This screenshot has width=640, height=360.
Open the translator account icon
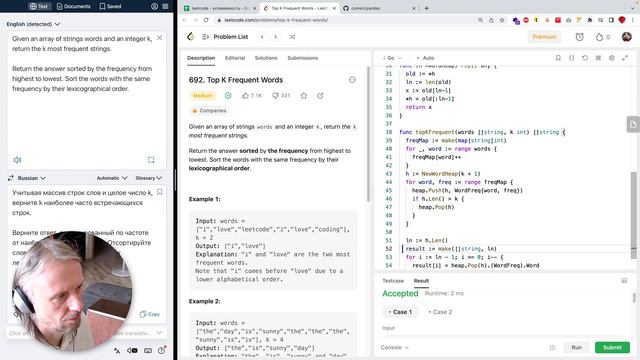coord(154,6)
